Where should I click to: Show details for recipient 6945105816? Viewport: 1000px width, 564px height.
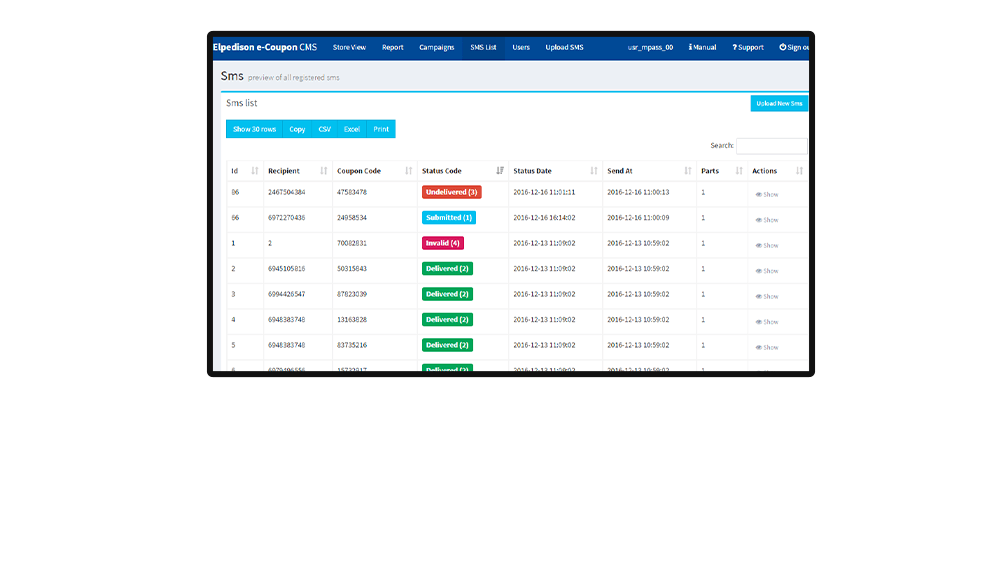pyautogui.click(x=767, y=271)
